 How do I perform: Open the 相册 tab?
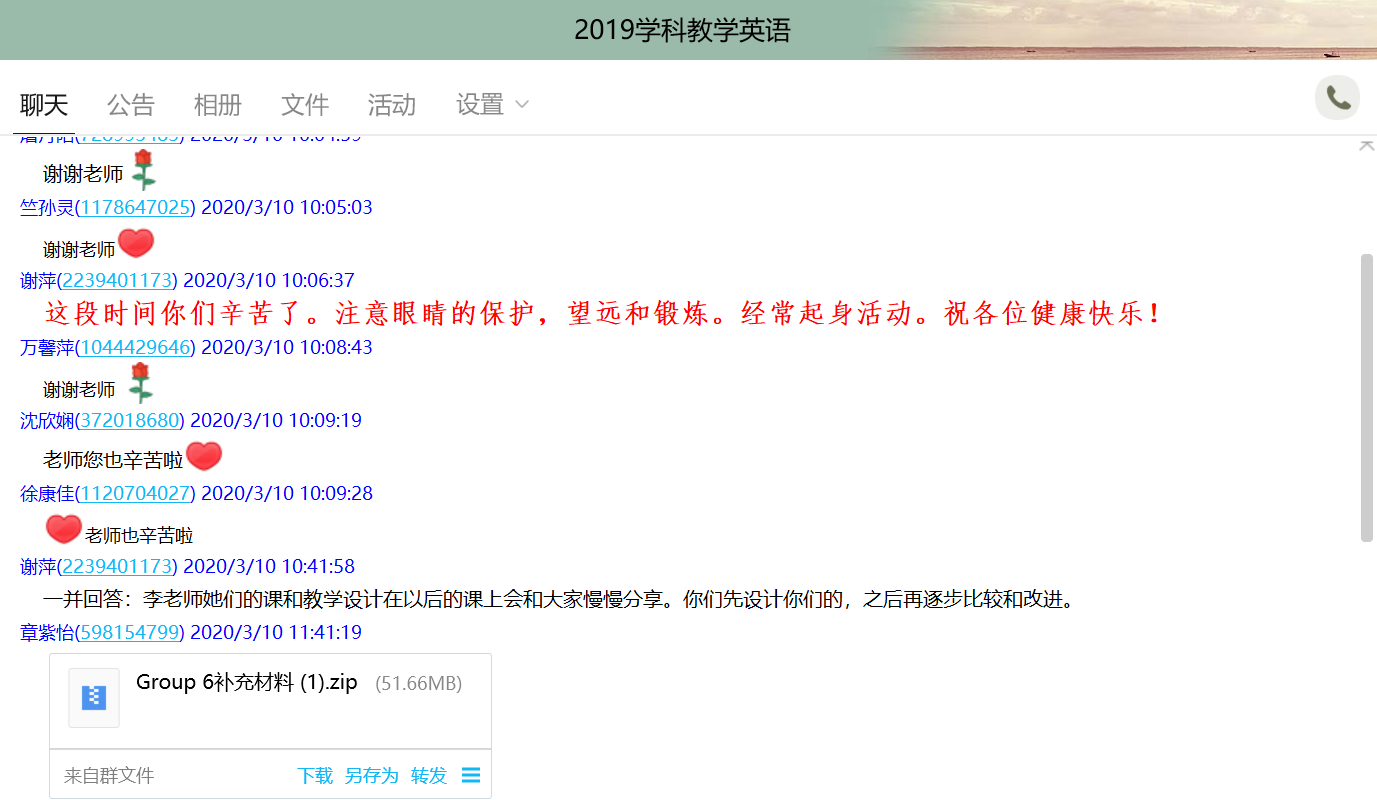[218, 104]
